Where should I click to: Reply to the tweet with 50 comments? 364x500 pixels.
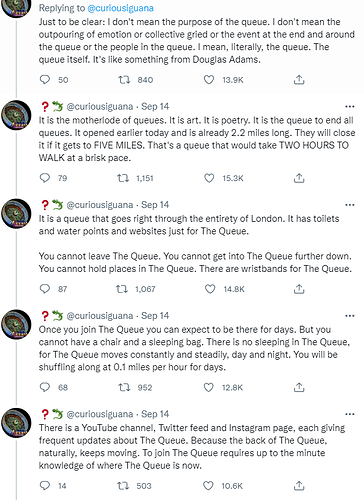coord(45,80)
